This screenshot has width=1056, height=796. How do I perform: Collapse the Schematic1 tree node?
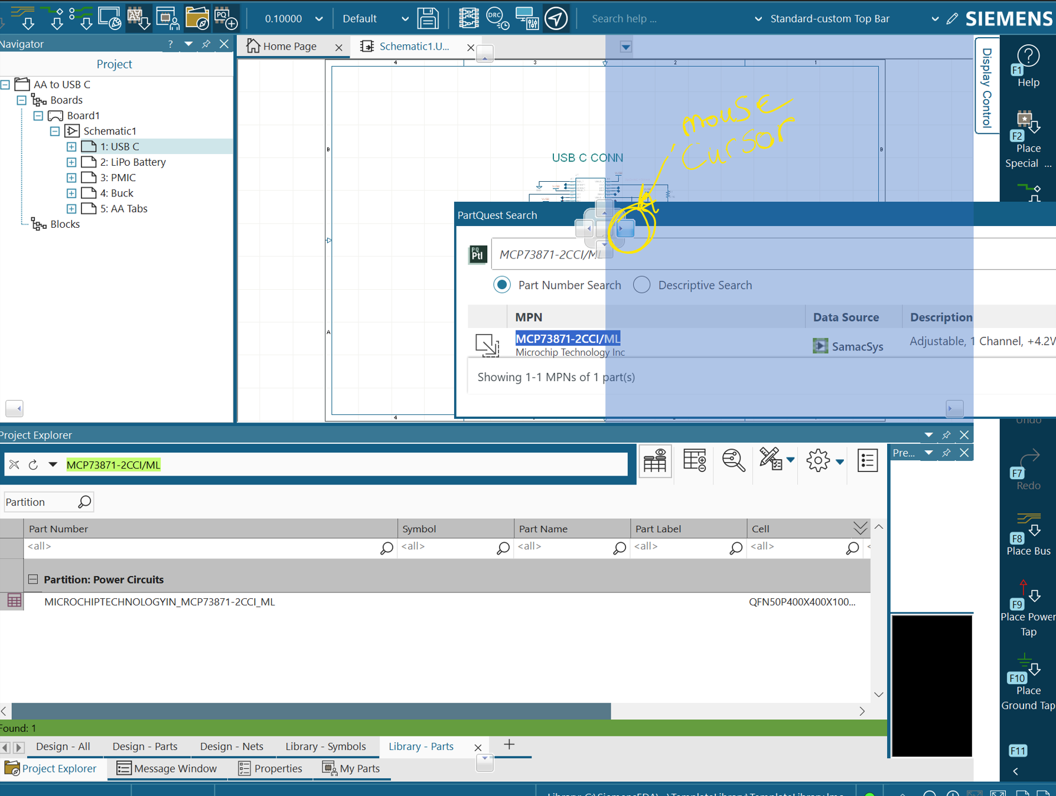pos(55,131)
